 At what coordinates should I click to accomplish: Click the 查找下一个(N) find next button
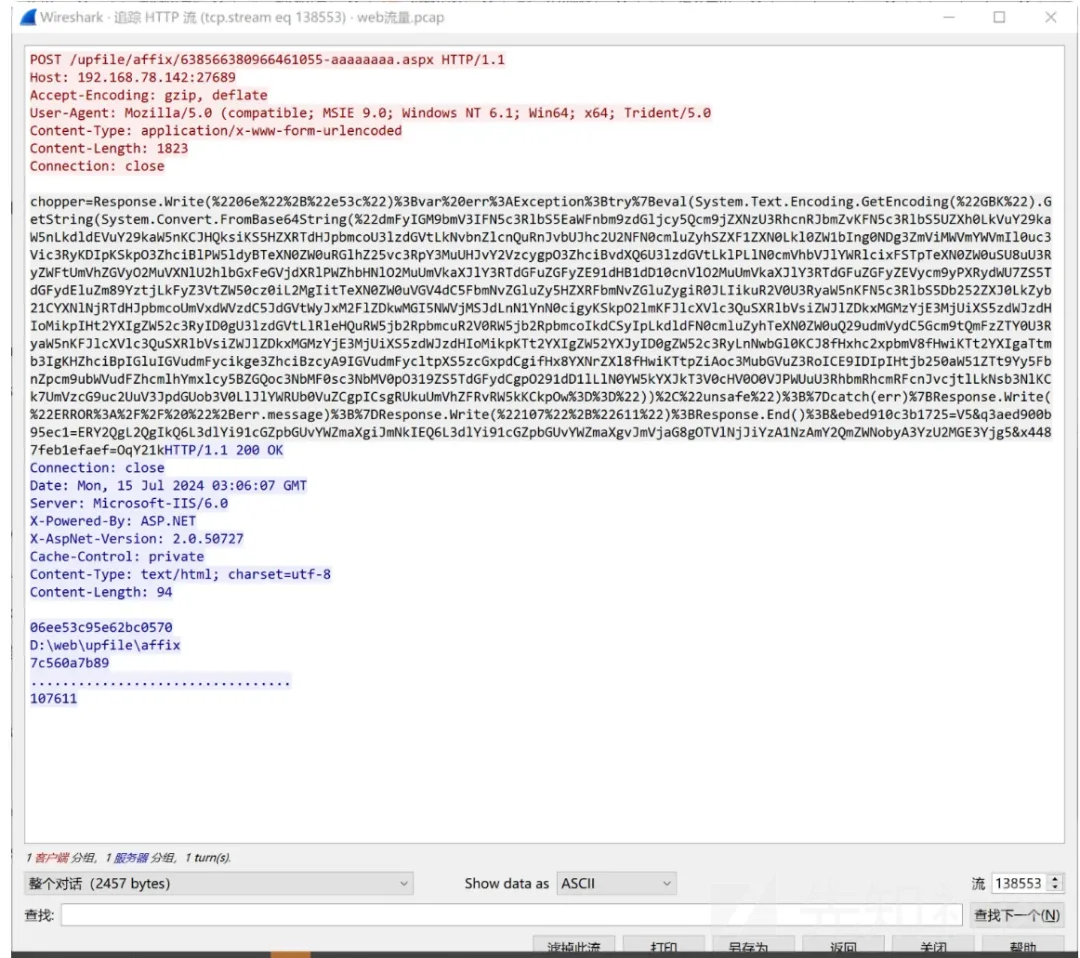1016,915
